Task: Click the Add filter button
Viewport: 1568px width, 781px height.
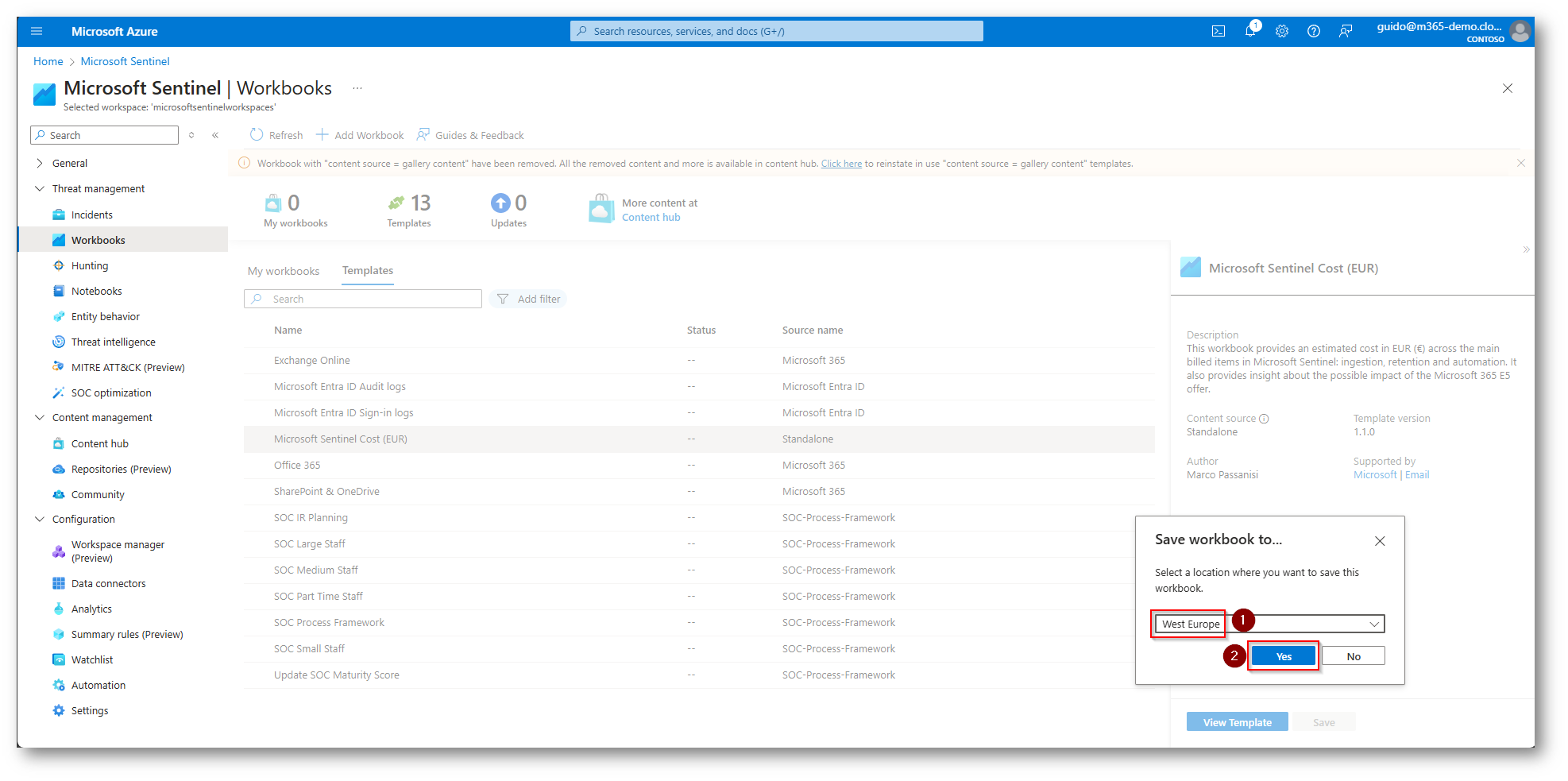Action: pyautogui.click(x=529, y=299)
